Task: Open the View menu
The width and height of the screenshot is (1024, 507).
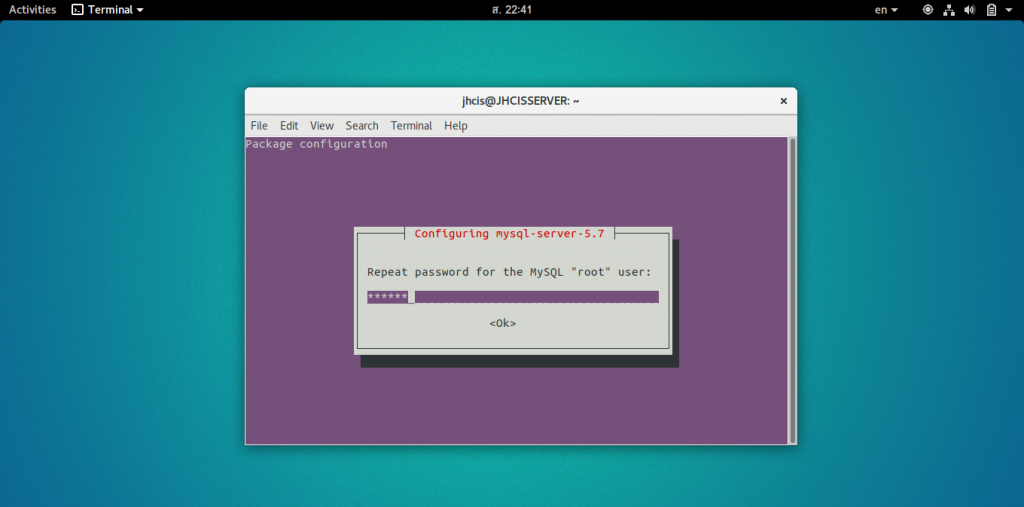Action: [322, 125]
